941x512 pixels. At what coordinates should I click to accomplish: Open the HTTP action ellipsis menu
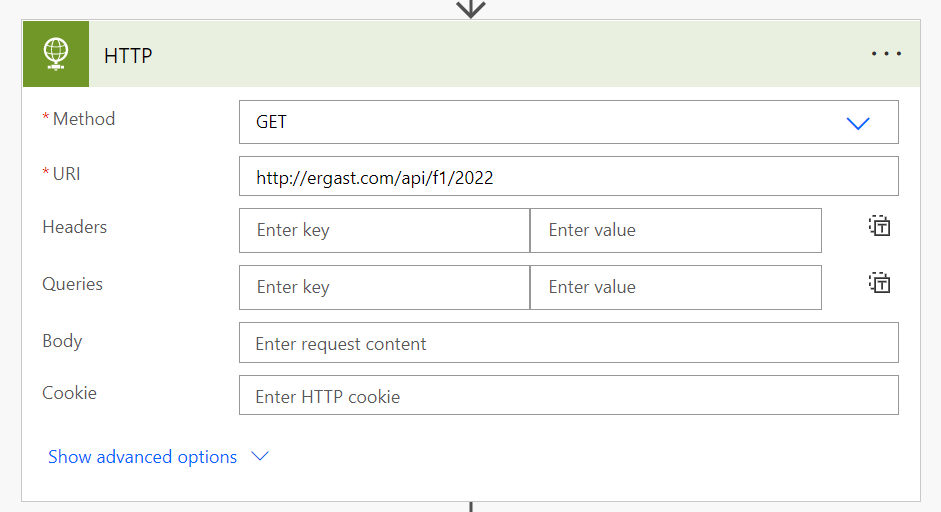886,54
